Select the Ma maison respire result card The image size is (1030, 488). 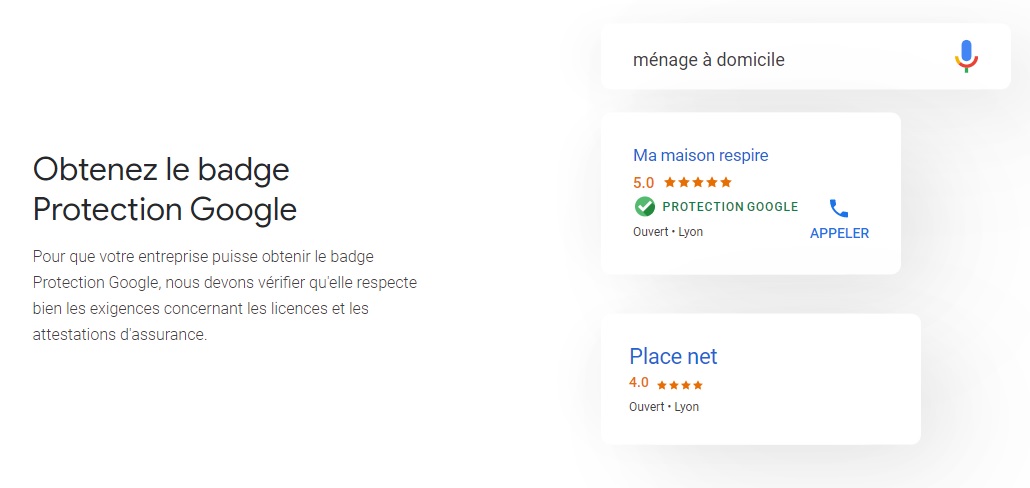[750, 193]
